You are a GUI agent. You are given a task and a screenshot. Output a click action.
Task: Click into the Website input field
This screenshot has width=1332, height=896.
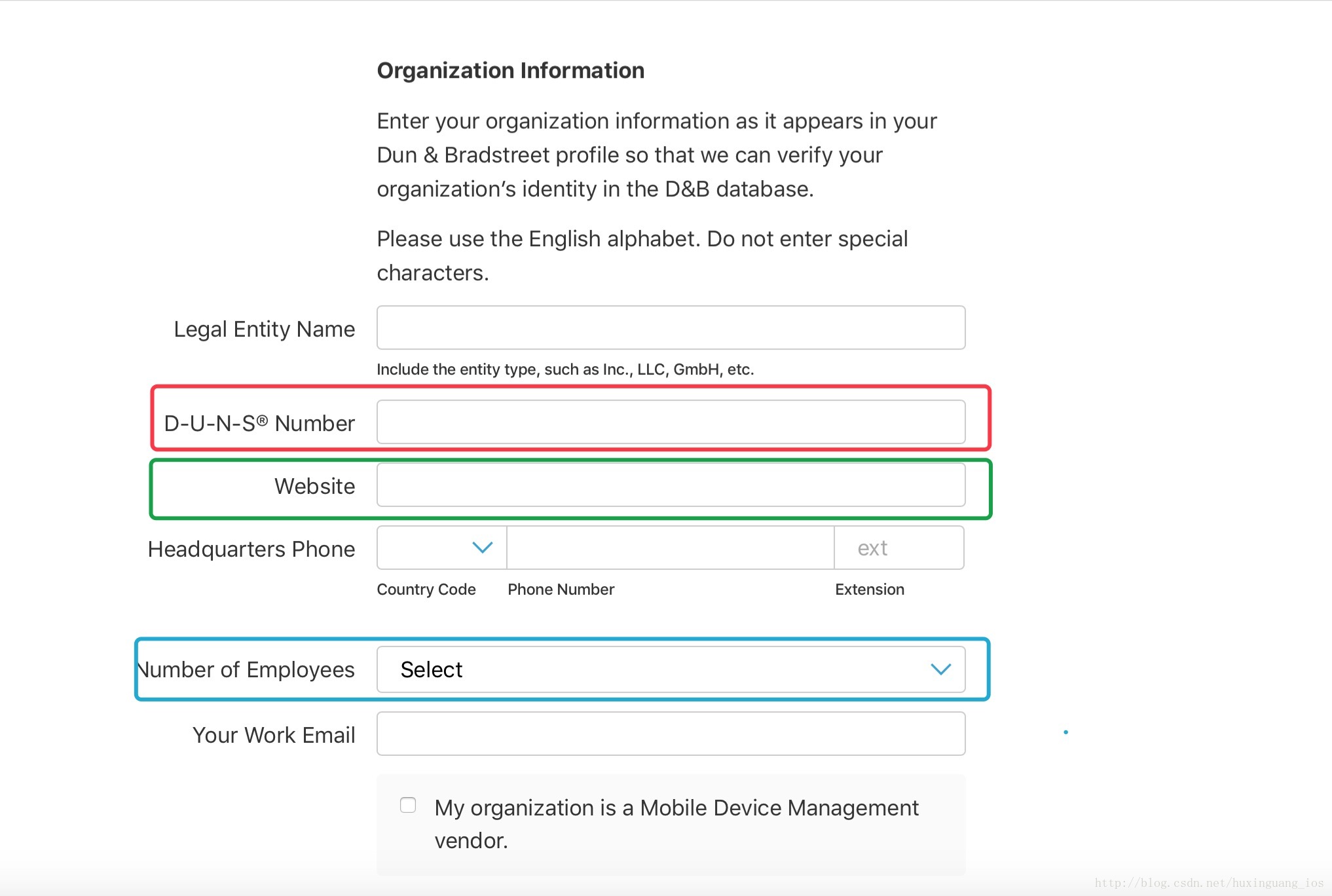(671, 485)
